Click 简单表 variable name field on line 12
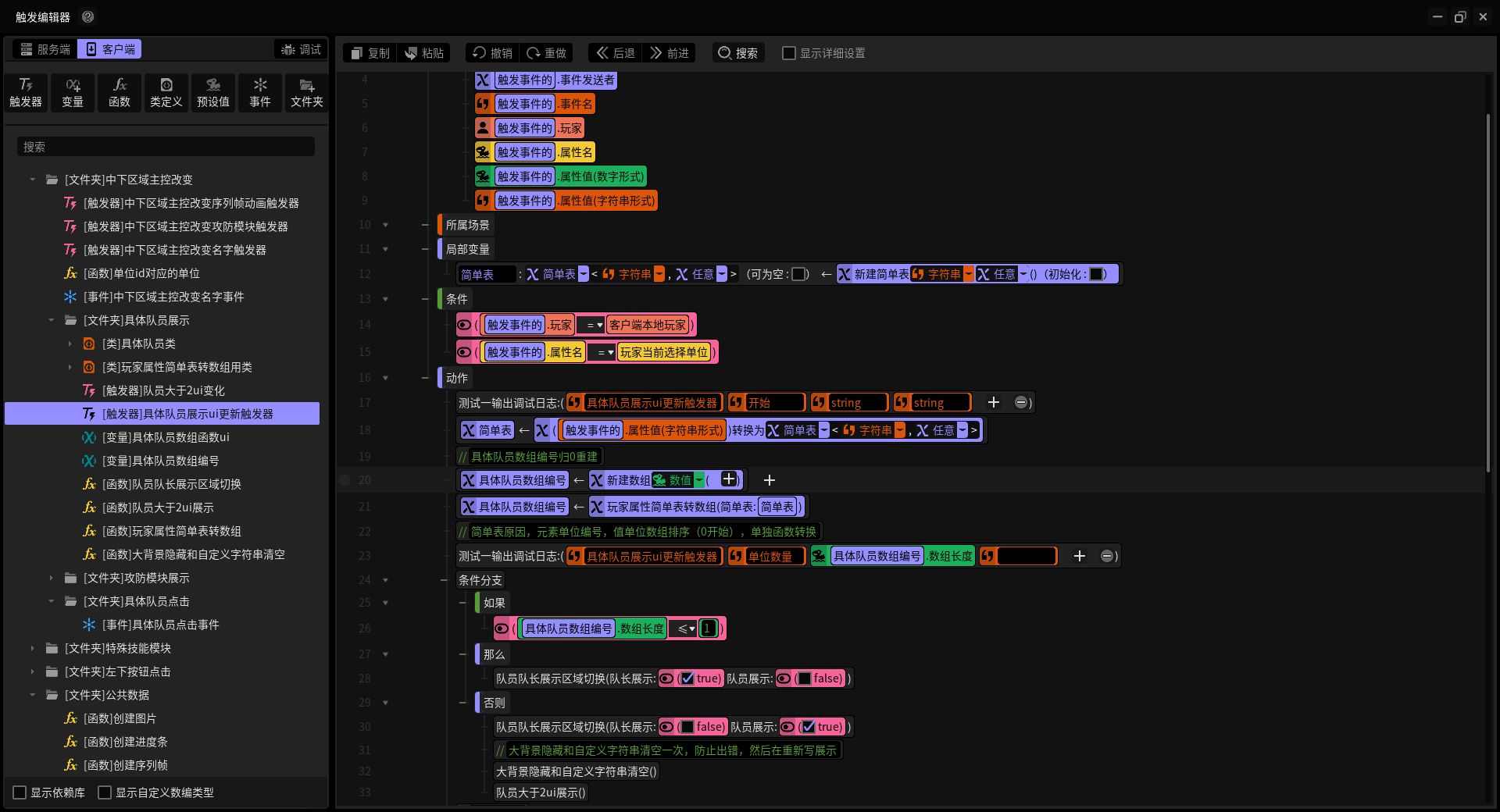Viewport: 1500px width, 812px height. coord(487,274)
